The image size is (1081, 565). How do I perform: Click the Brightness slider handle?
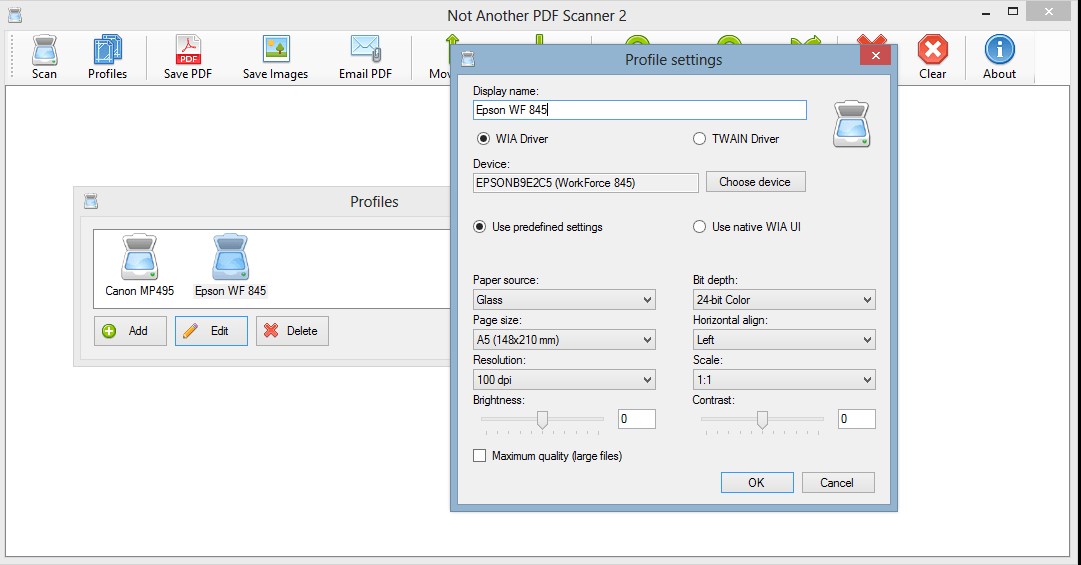542,419
